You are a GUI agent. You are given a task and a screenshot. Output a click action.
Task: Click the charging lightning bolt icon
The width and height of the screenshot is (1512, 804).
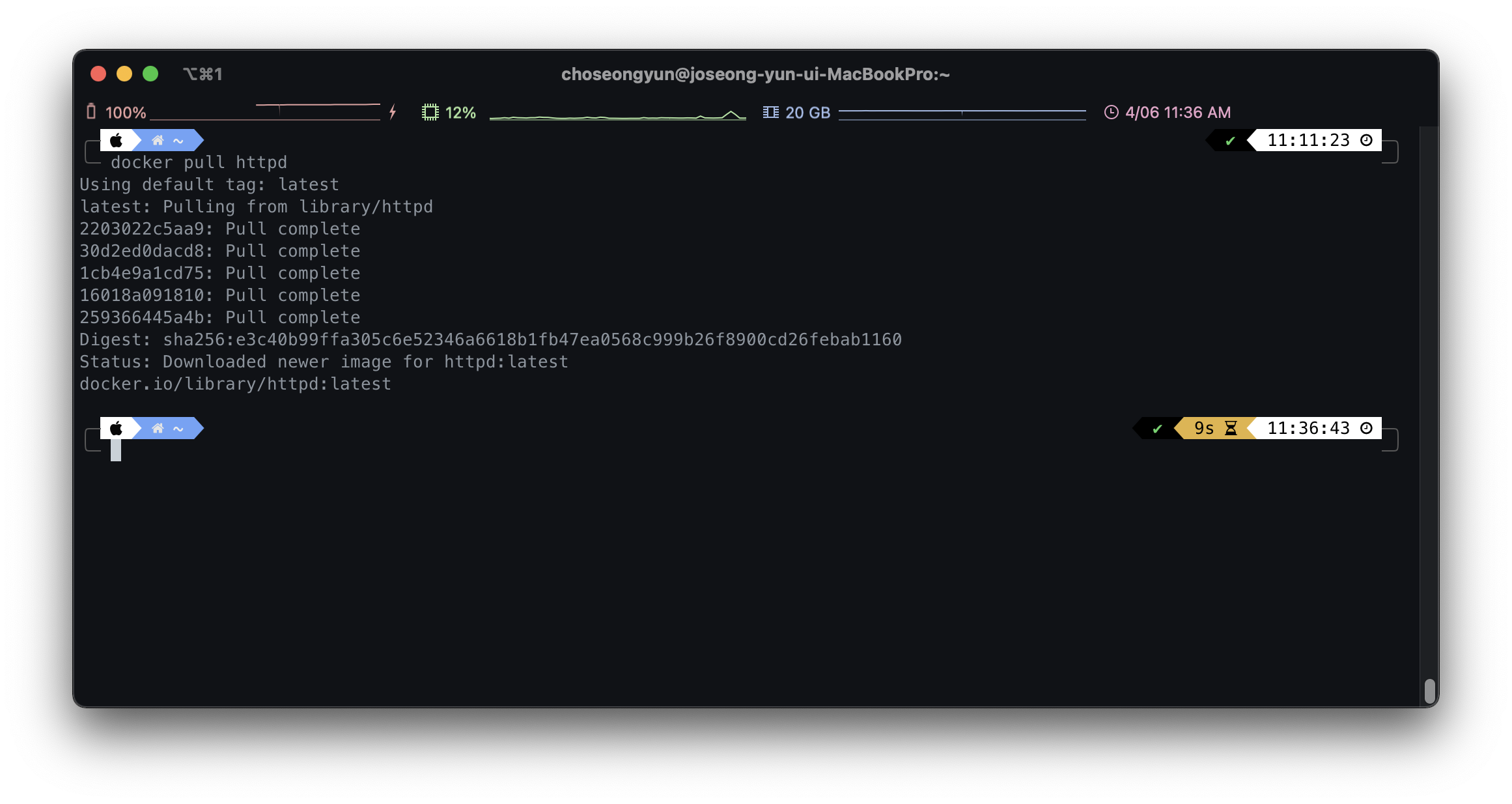point(393,112)
